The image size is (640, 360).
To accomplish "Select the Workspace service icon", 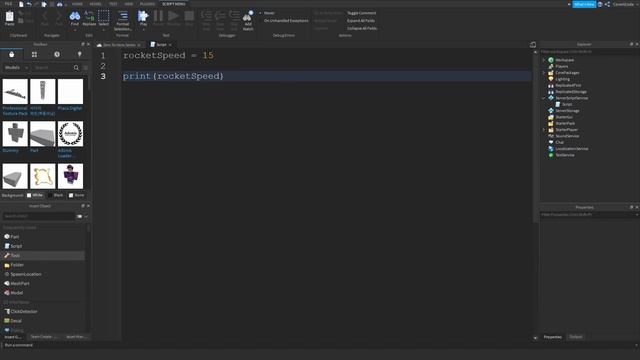I will (551, 60).
